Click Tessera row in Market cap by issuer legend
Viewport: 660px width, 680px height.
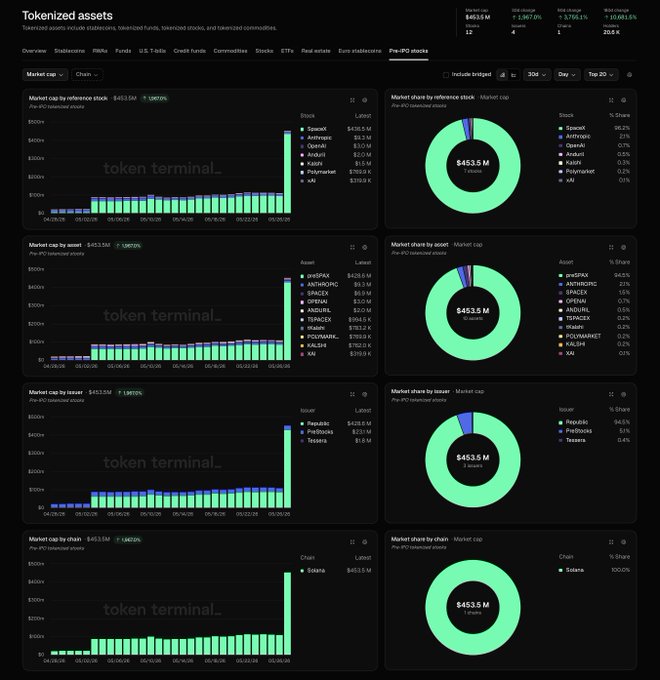(336, 441)
